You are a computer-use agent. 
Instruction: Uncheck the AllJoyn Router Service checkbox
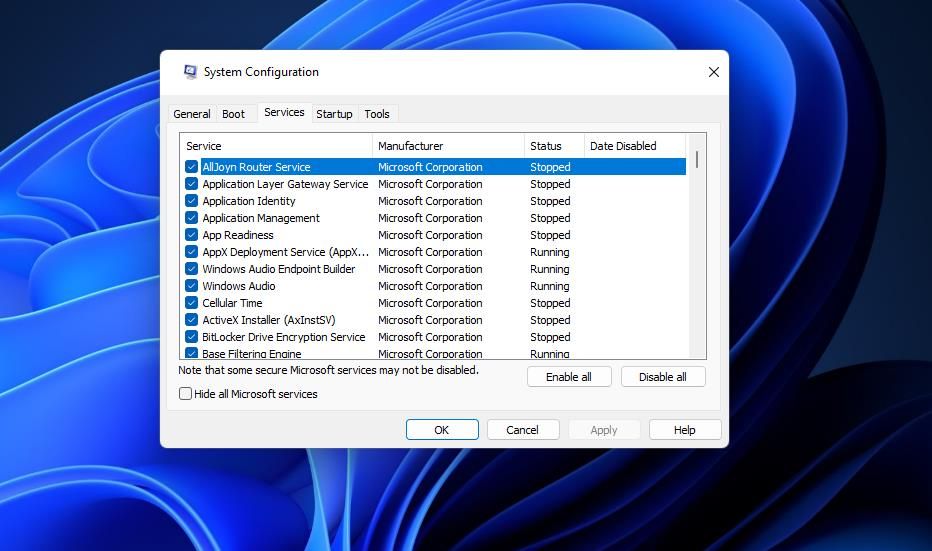tap(192, 167)
